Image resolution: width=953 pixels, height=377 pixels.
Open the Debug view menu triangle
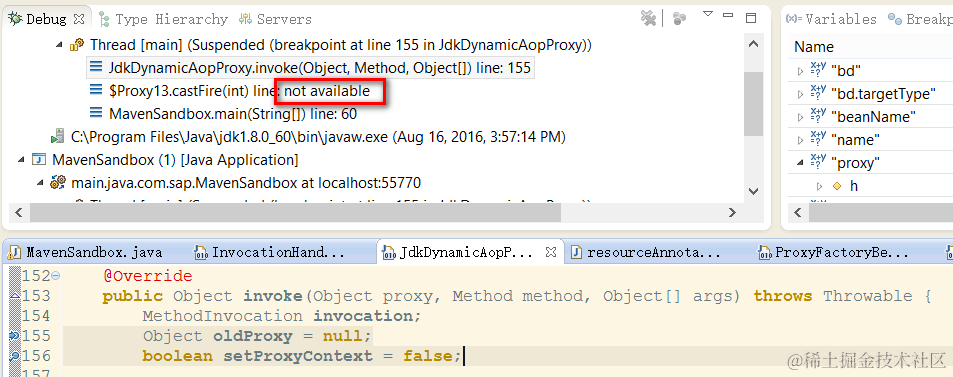(x=707, y=13)
